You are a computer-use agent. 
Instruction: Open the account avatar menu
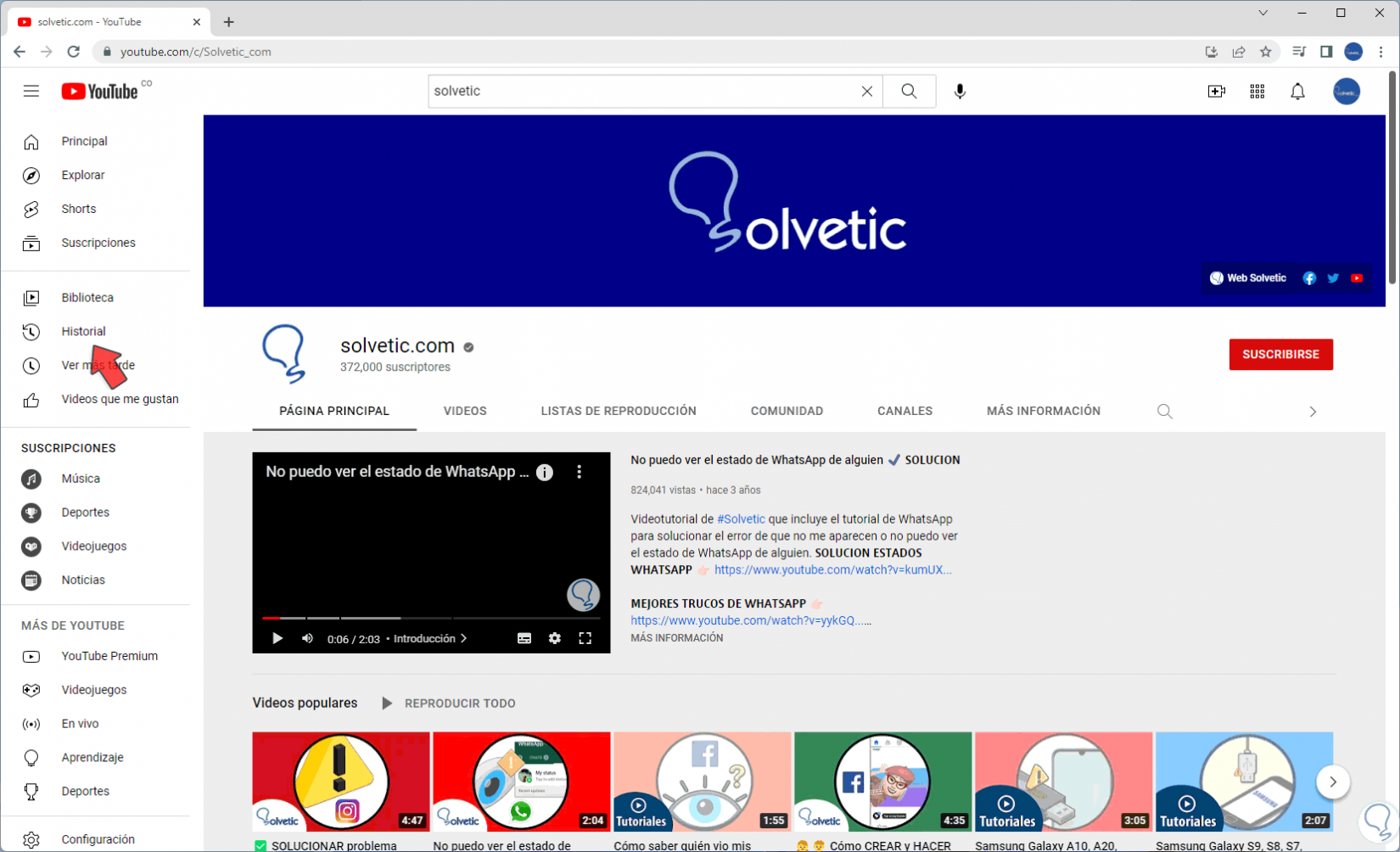[1347, 91]
